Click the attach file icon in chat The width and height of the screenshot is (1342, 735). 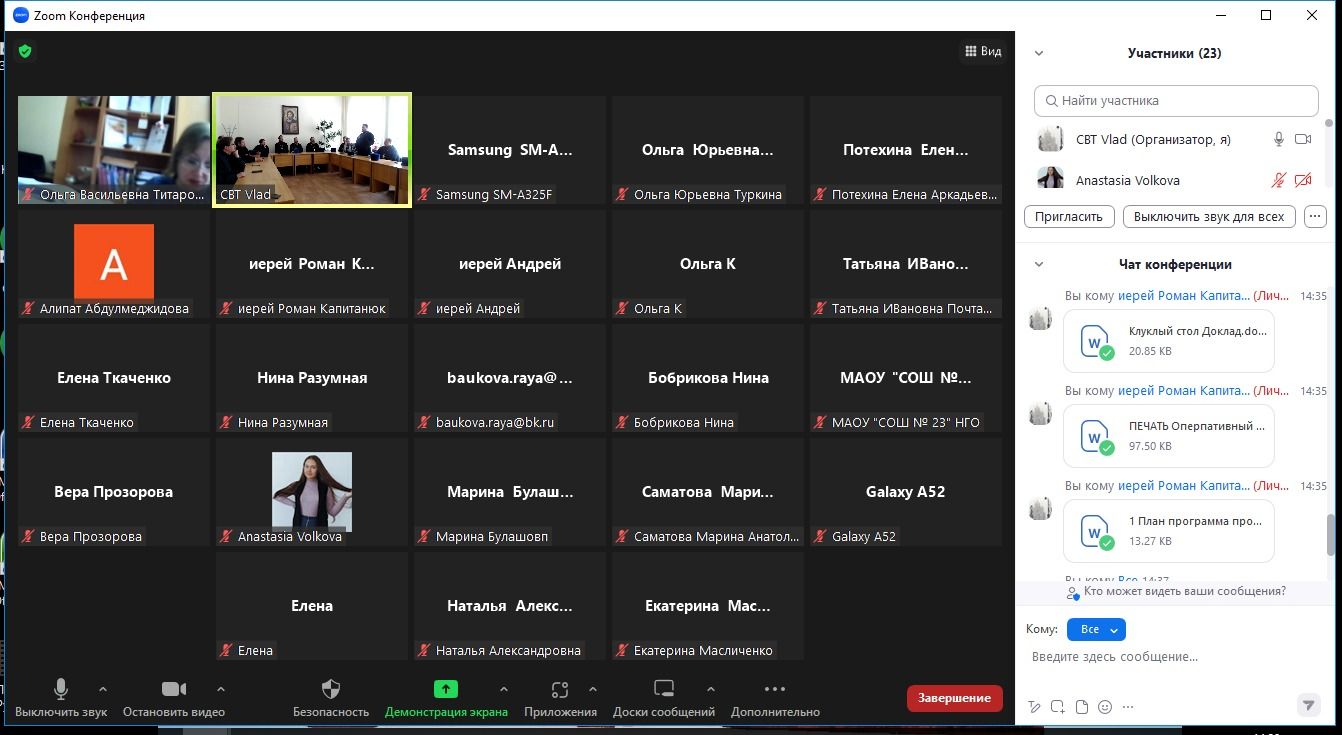click(1082, 707)
